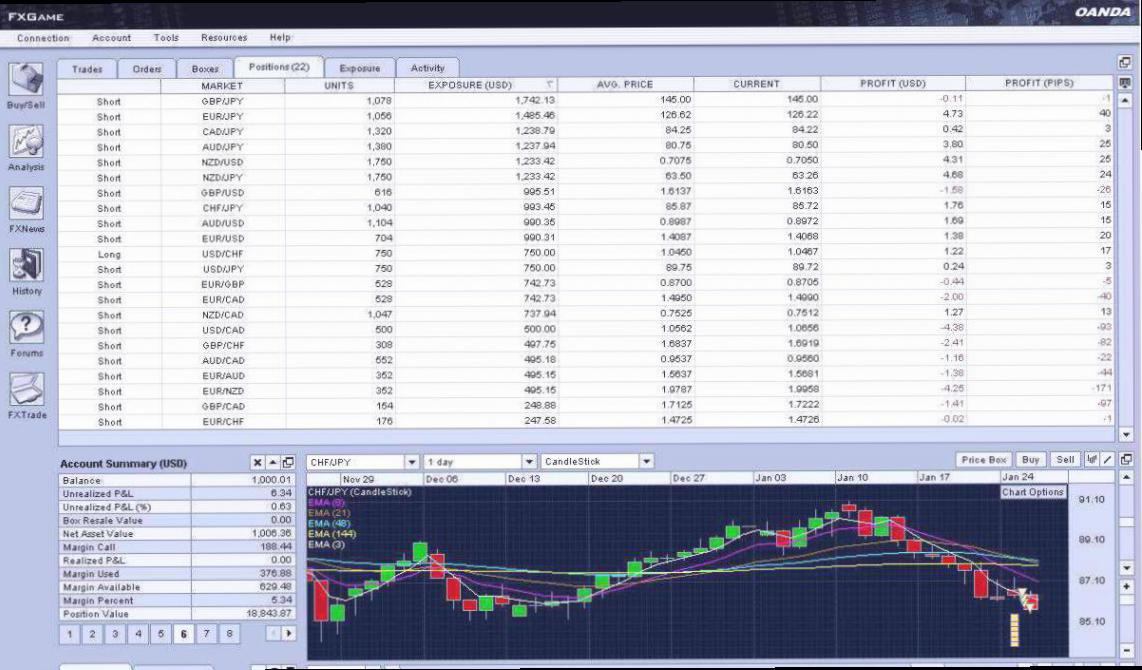Viewport: 1142px width, 670px height.
Task: Open the Account menu
Action: [111, 38]
